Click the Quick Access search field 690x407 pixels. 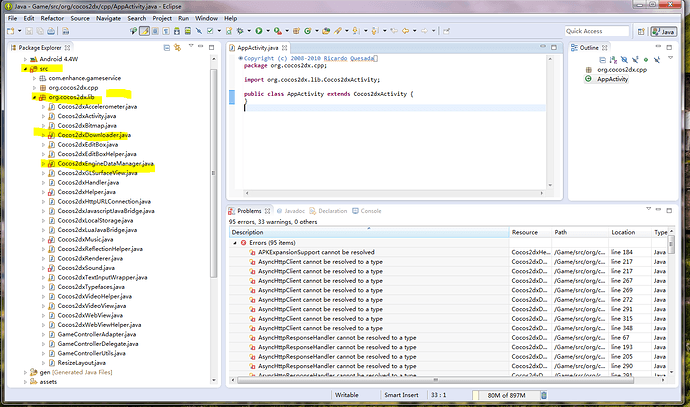(596, 31)
